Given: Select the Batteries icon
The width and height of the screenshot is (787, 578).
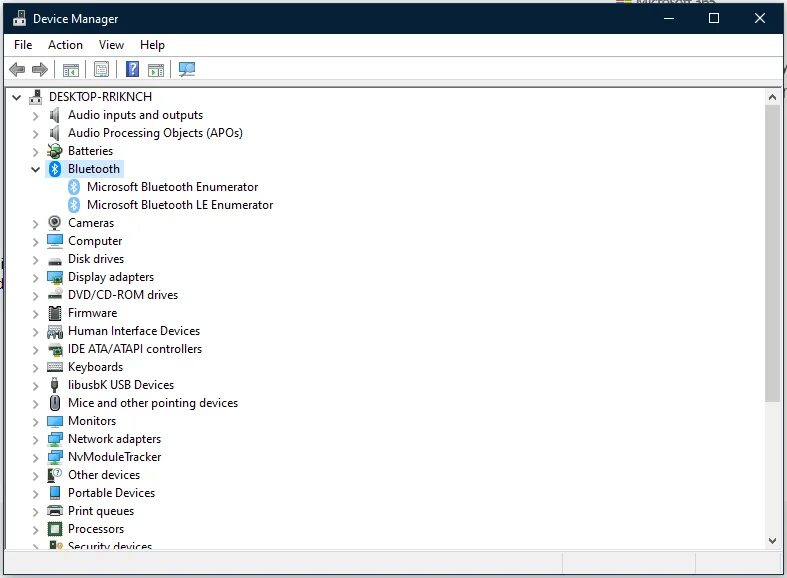Looking at the screenshot, I should coord(55,151).
